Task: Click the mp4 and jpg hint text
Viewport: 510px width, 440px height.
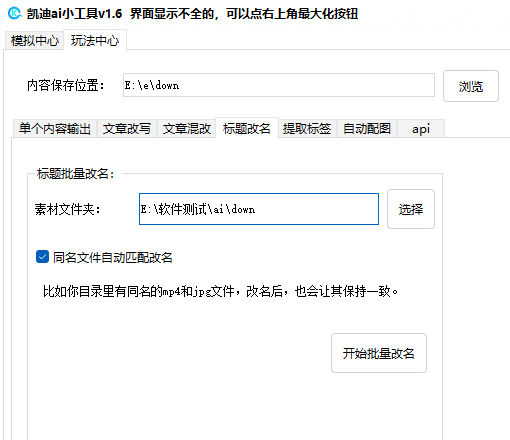Action: [220, 291]
